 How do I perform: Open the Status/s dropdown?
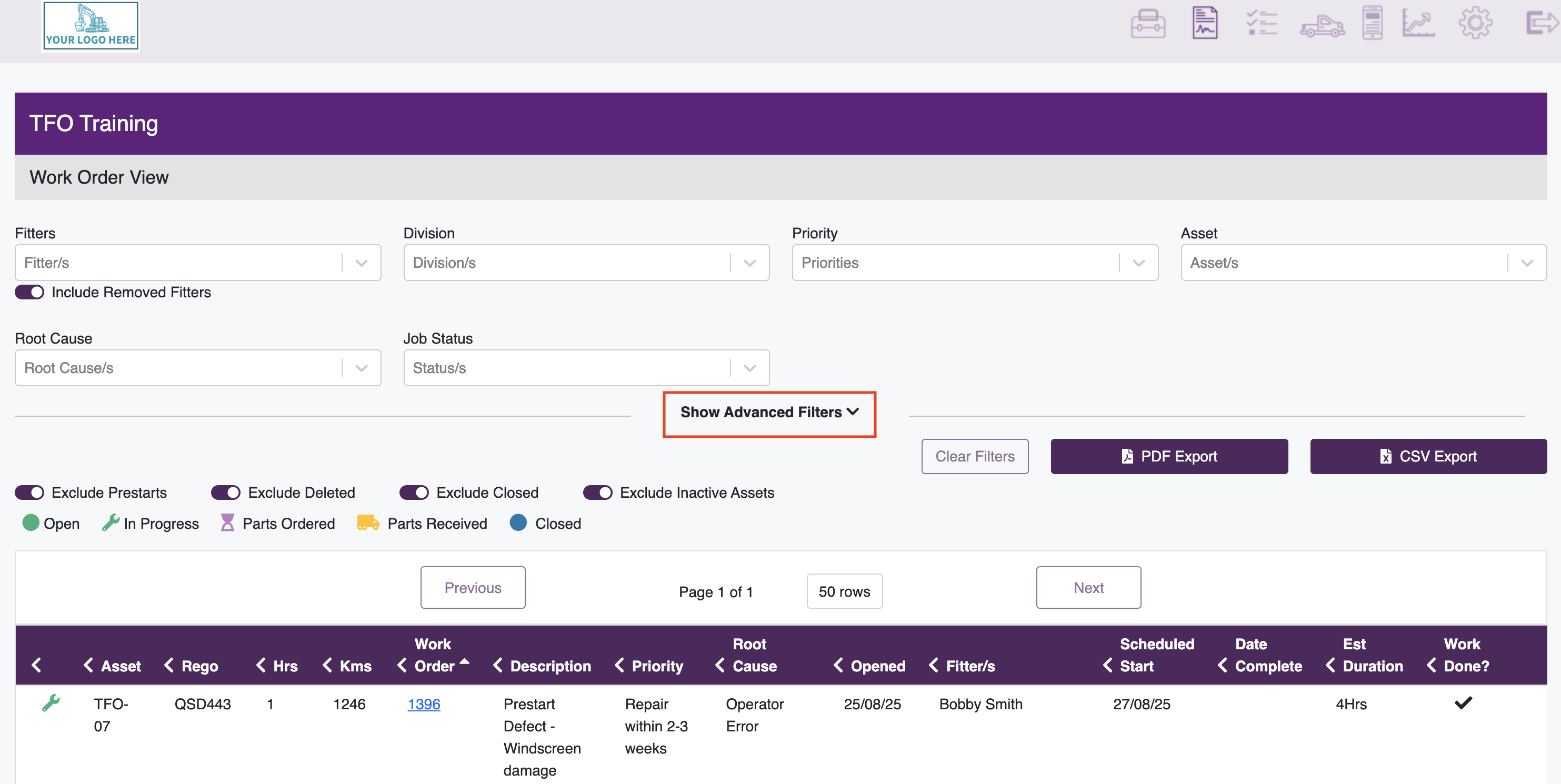point(587,368)
